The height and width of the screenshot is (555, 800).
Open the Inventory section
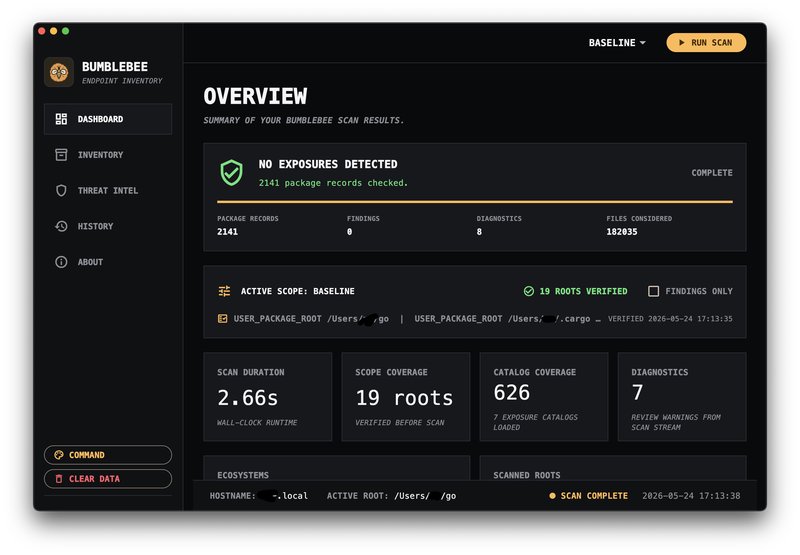(108, 155)
